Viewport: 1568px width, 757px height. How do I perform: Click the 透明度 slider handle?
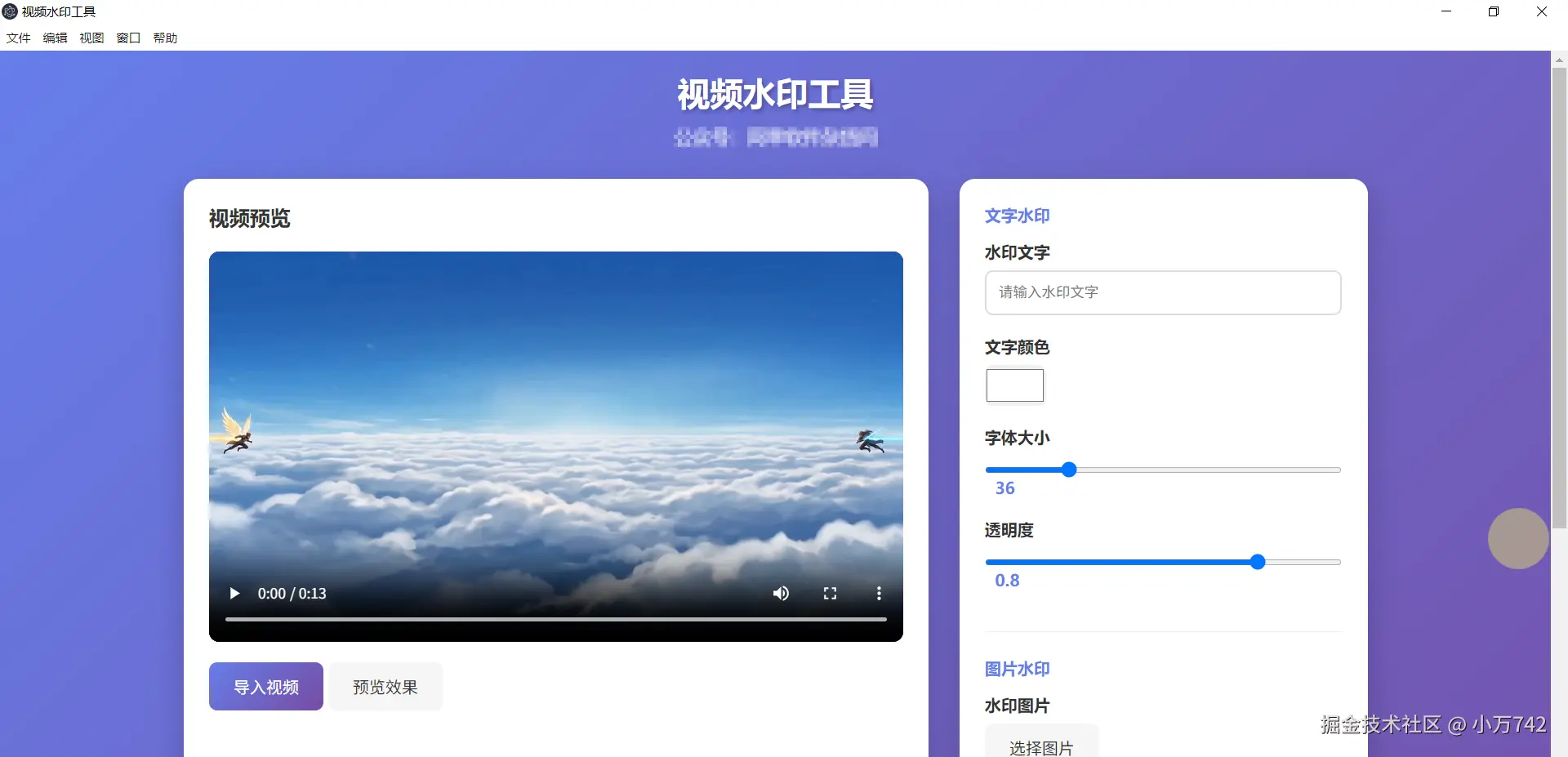point(1258,562)
